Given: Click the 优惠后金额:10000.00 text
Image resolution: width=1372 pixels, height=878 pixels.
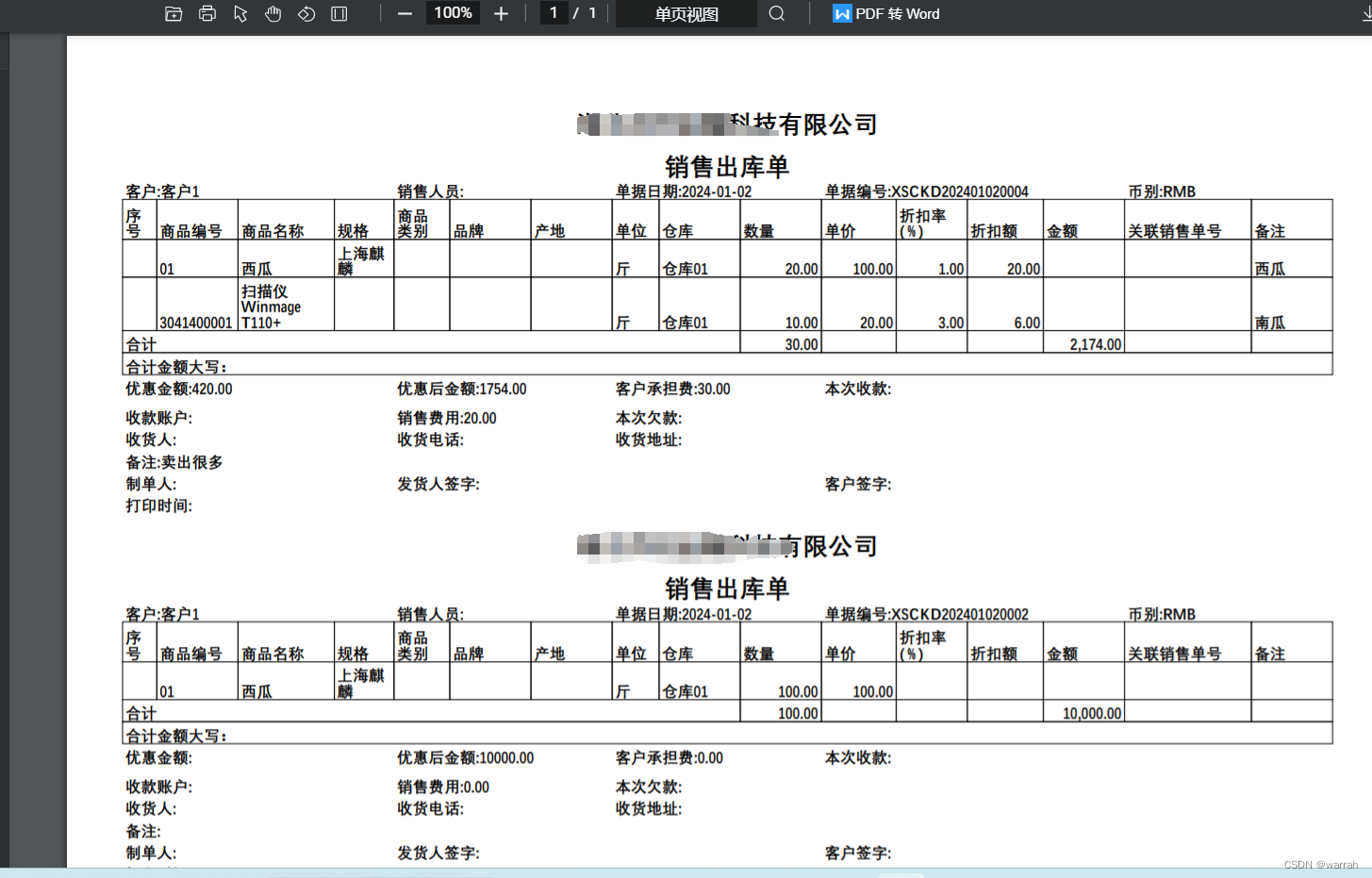Looking at the screenshot, I should click(x=466, y=757).
